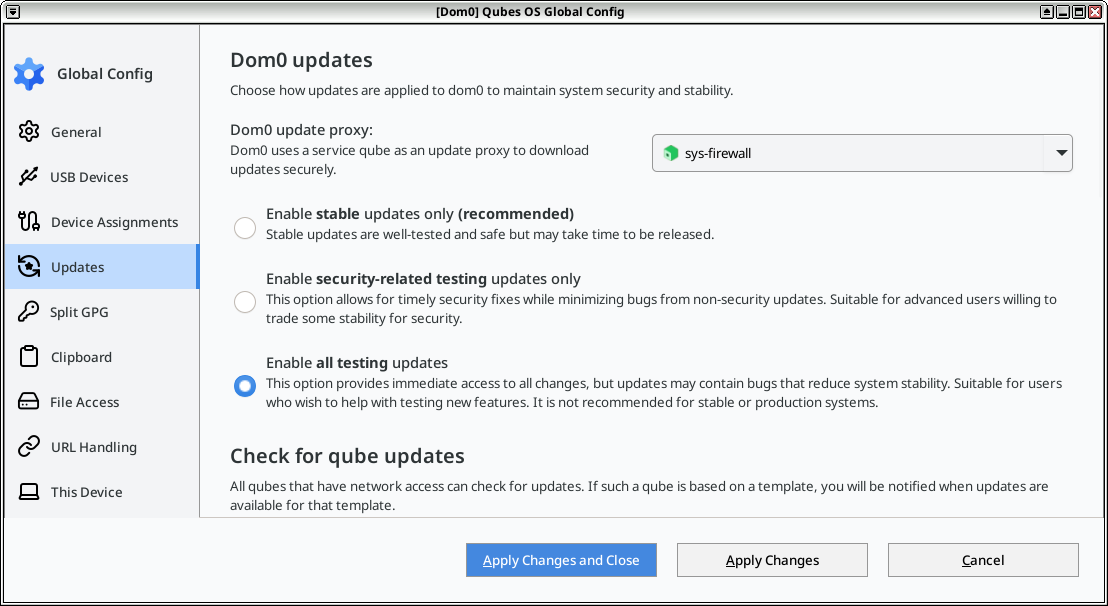Open the window menu in title bar
Viewport: 1108px width, 606px height.
tap(13, 11)
